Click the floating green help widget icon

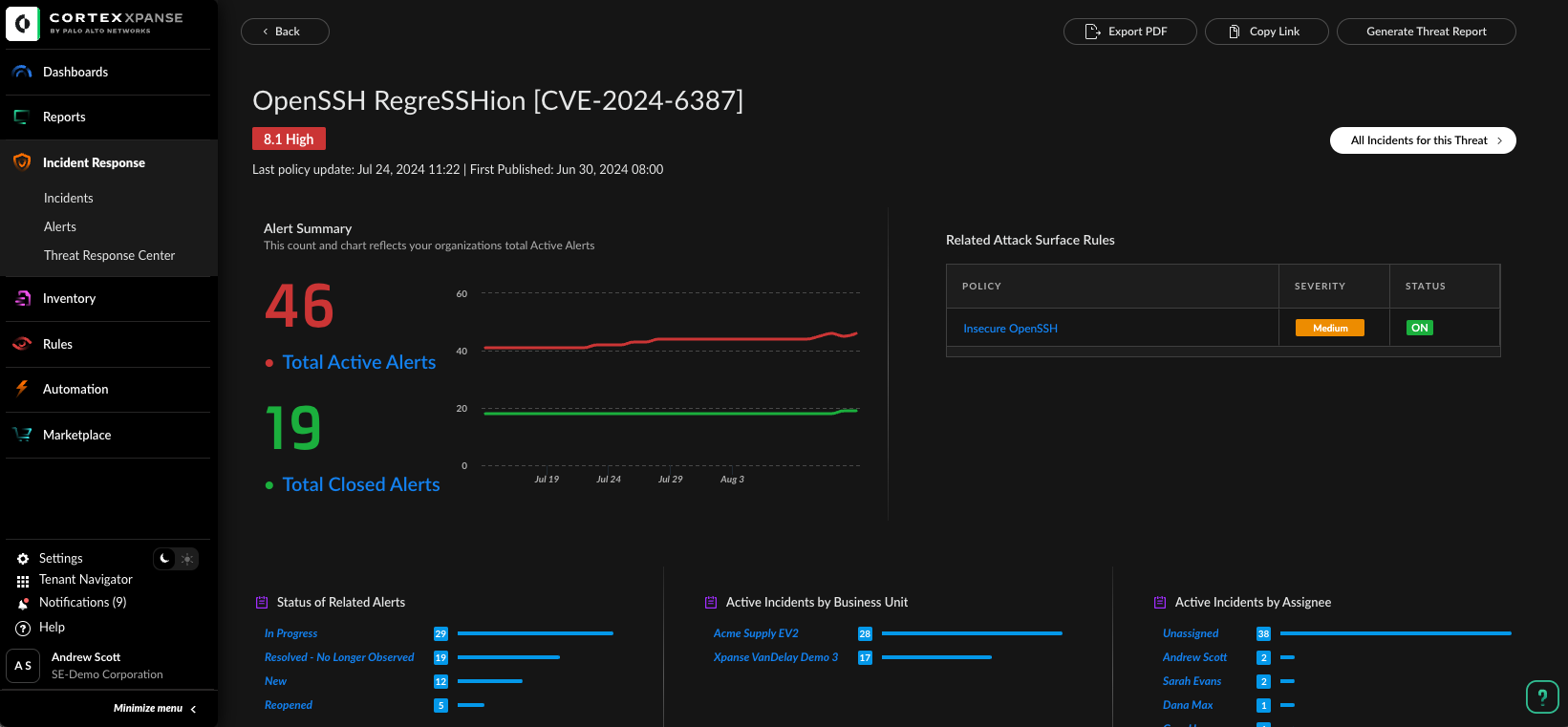(1542, 696)
